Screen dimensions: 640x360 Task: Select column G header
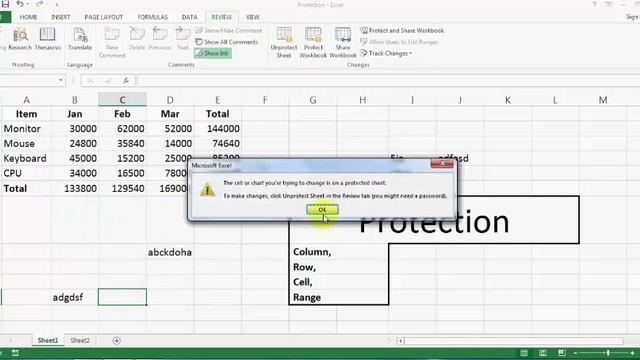tap(313, 100)
